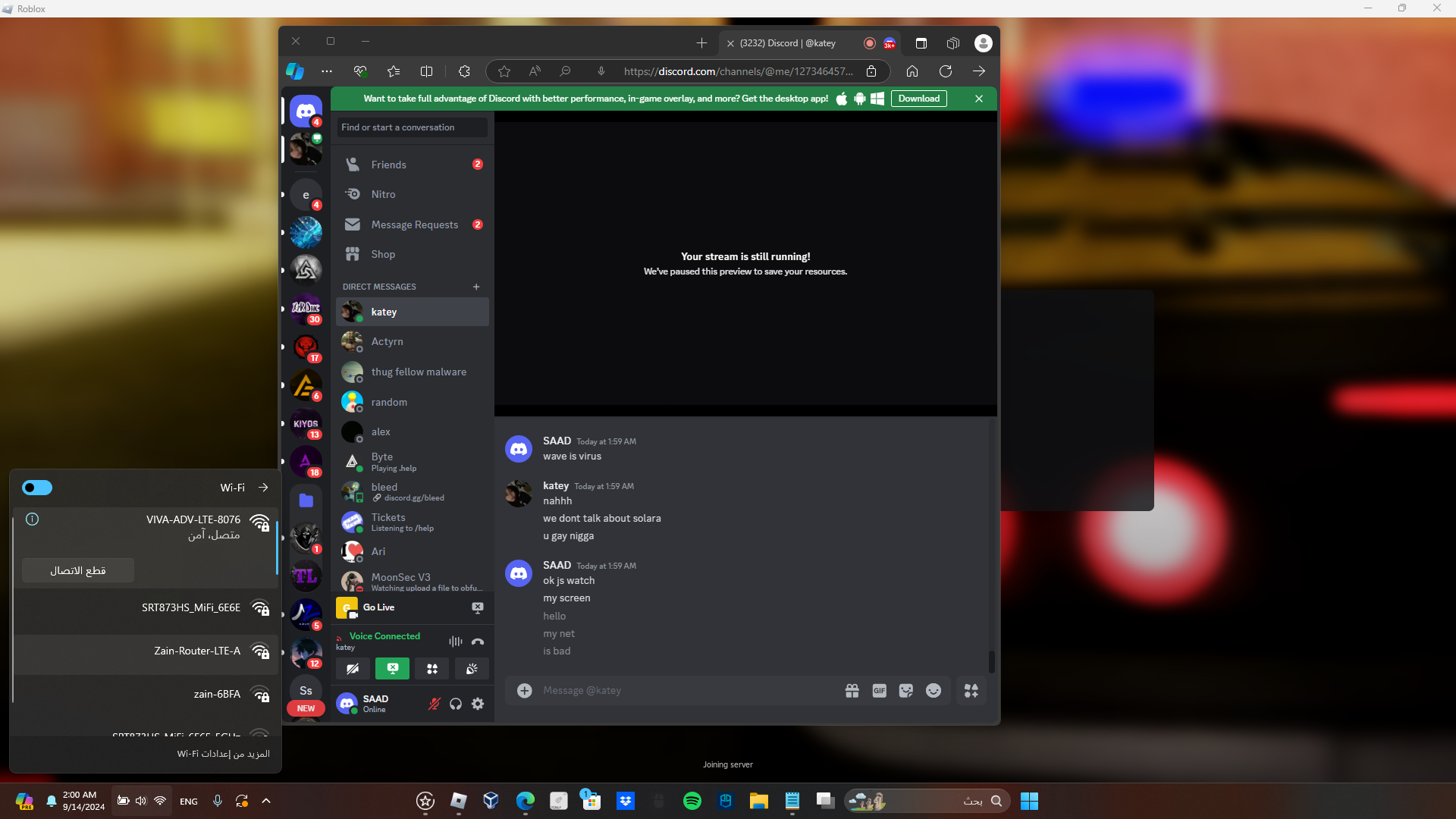The image size is (1456, 819).
Task: Open Windows Start menu
Action: [x=1029, y=801]
